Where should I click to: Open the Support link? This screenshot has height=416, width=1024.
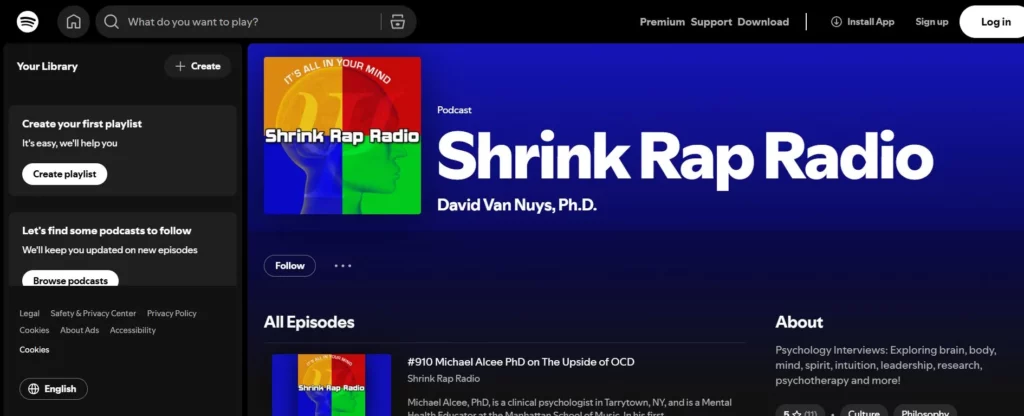[711, 22]
